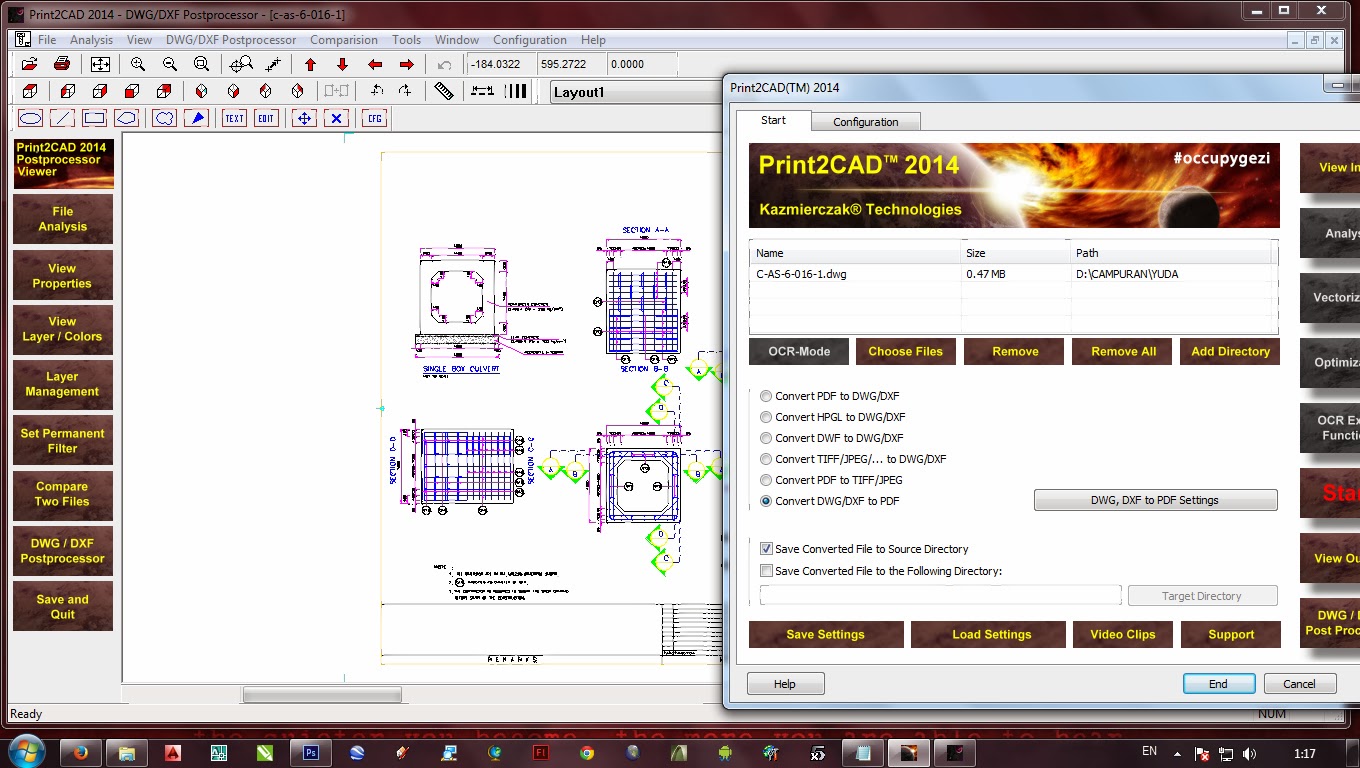
Task: Select the ellipse drawing tool
Action: click(x=31, y=118)
